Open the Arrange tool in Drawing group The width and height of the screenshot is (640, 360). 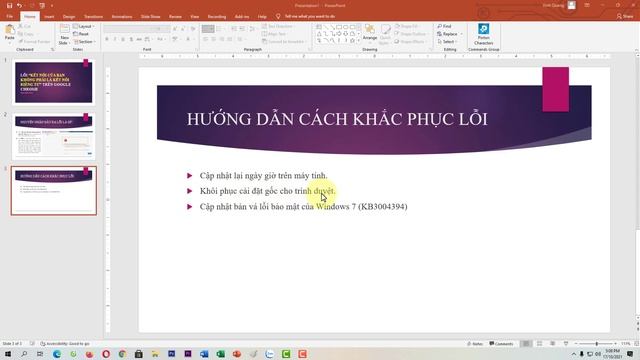click(x=370, y=32)
